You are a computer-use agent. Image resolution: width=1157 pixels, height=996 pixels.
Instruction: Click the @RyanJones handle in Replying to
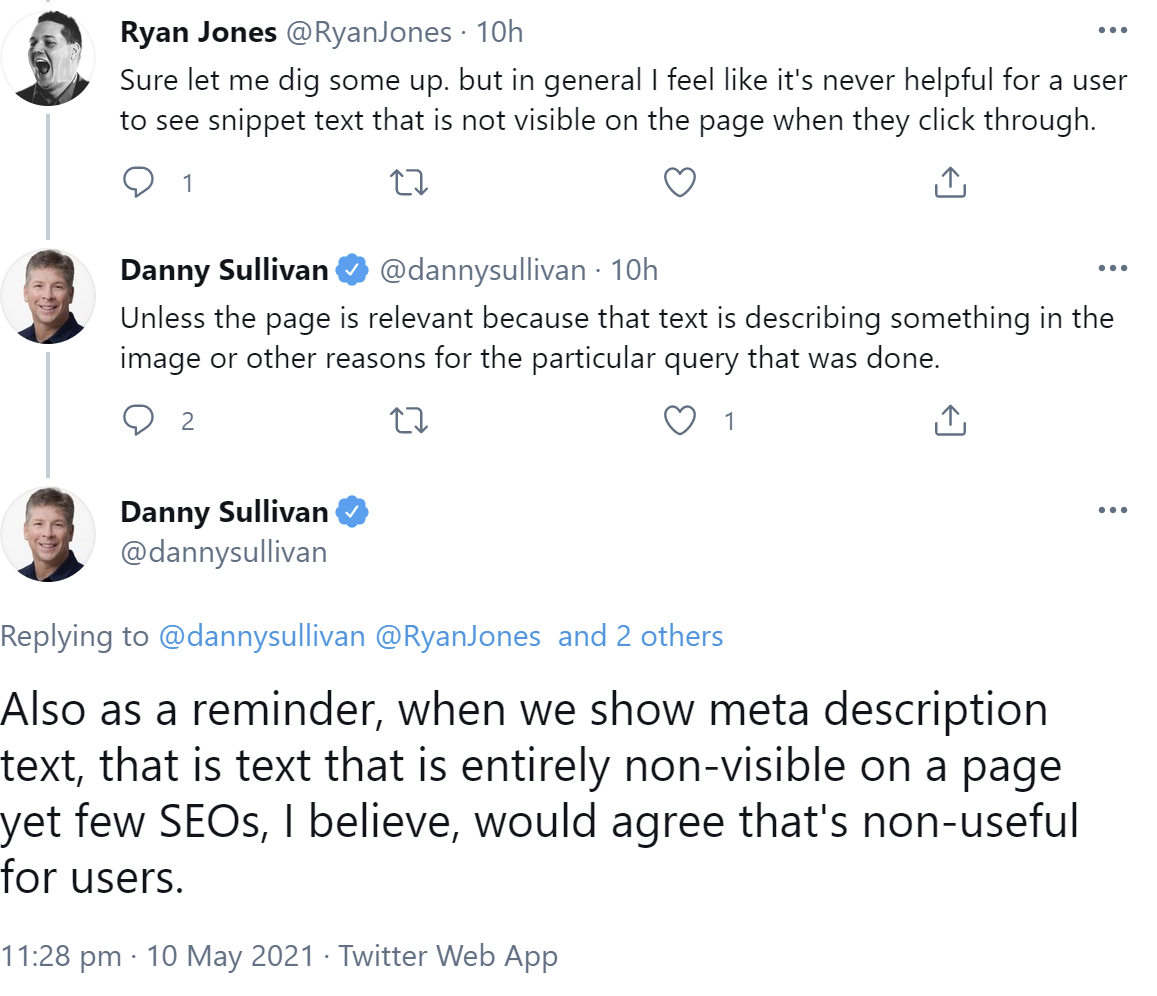pos(458,636)
